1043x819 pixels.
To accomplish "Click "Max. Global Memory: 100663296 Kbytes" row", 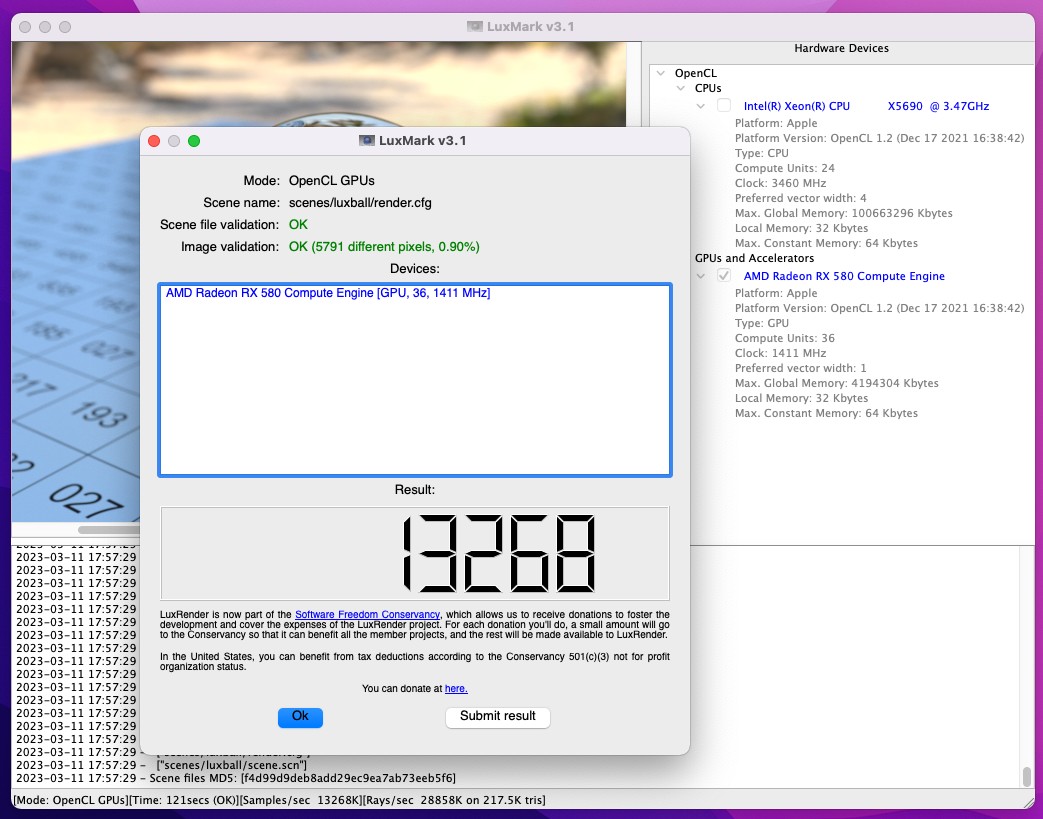I will click(843, 214).
